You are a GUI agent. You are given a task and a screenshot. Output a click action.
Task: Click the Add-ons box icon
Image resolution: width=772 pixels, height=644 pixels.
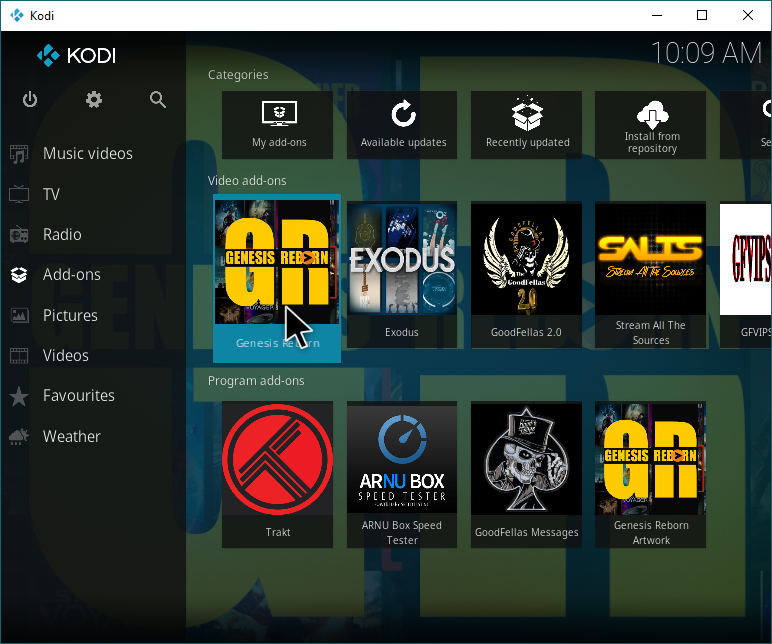(19, 275)
